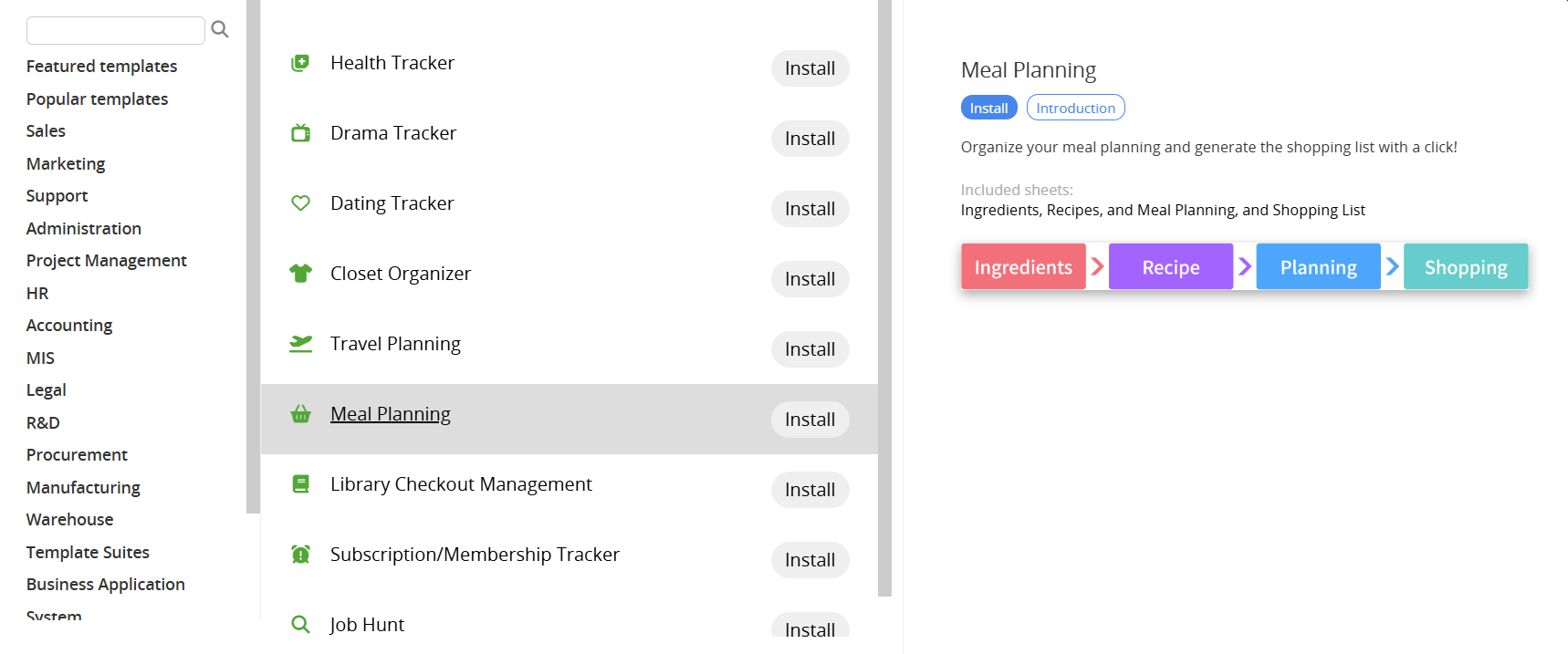Open the Meal Planning template link
The image size is (1568, 654).
click(x=390, y=414)
